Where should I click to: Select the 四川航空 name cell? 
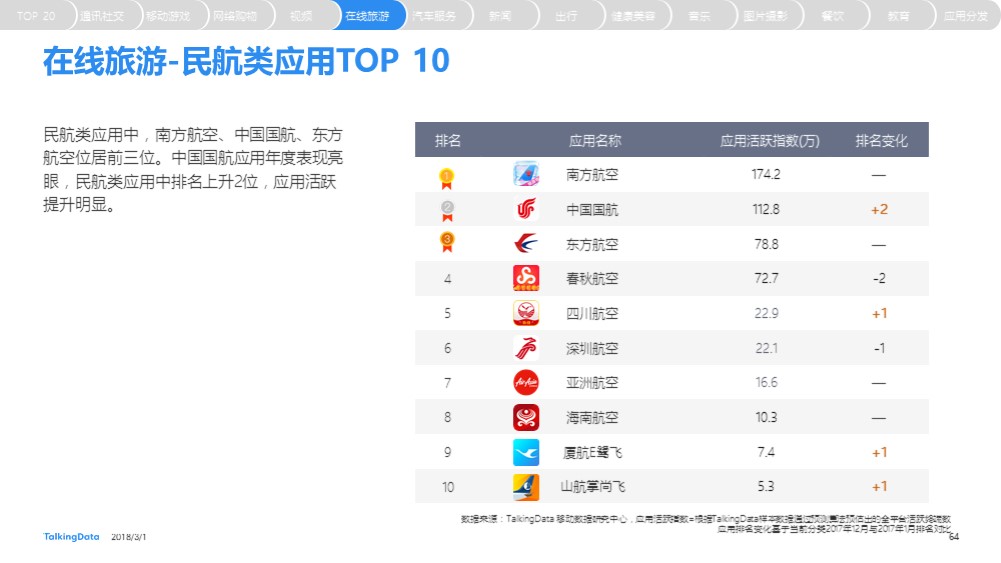tap(592, 313)
